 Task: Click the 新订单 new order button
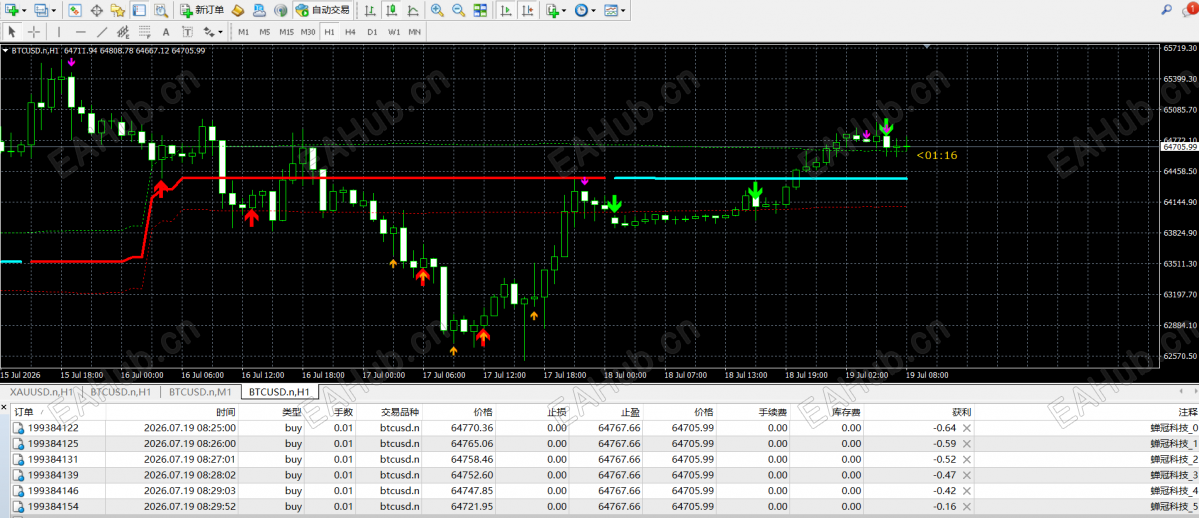coord(203,11)
